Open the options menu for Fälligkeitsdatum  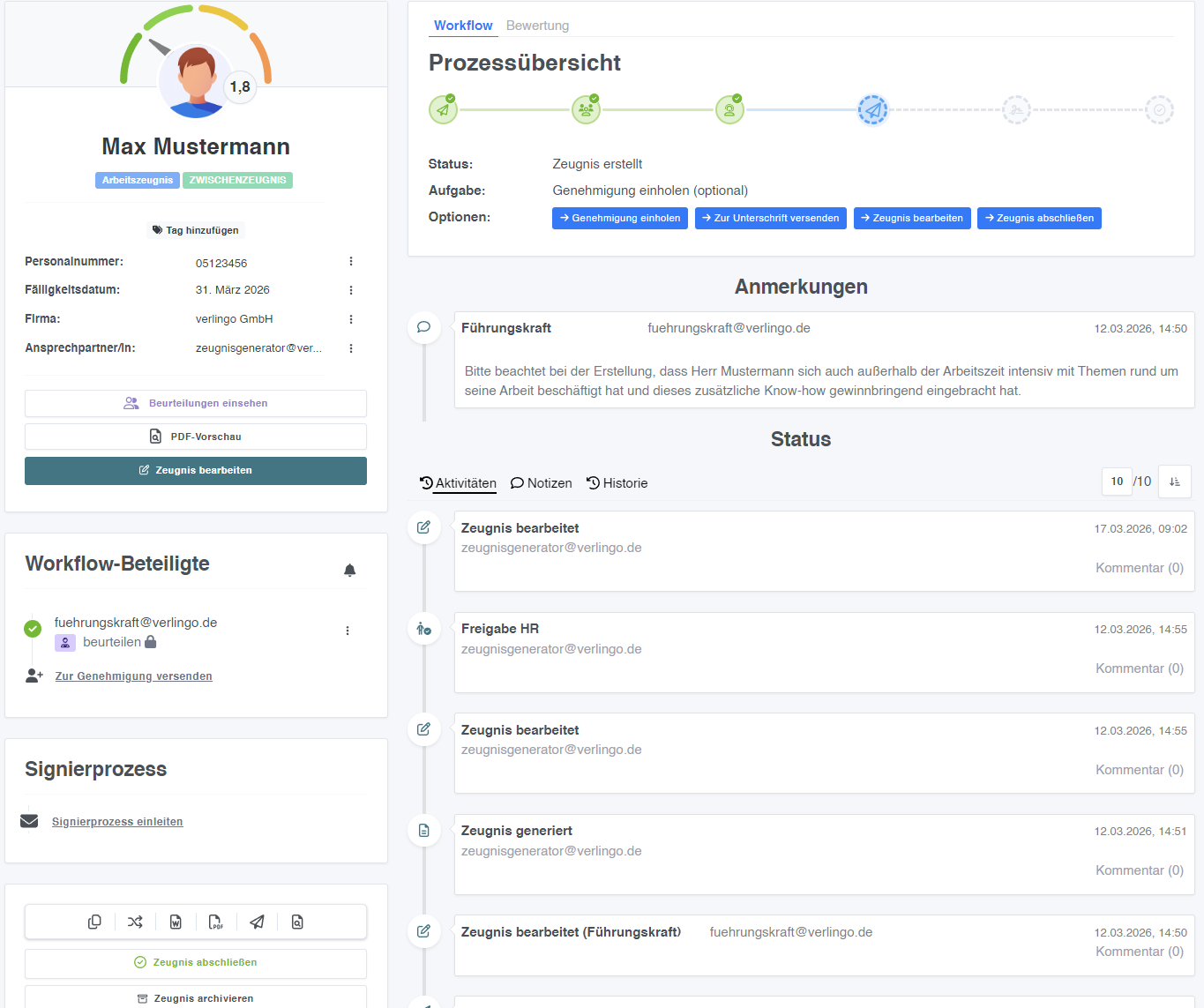pos(351,290)
